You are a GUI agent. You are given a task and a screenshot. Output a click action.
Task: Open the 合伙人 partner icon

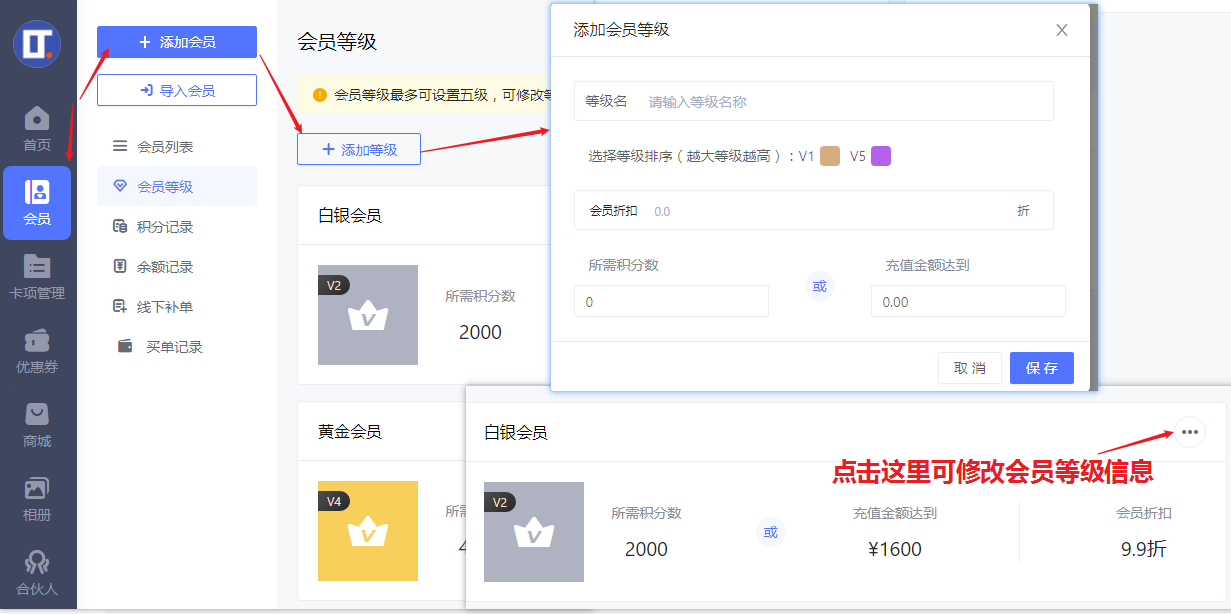[x=37, y=568]
